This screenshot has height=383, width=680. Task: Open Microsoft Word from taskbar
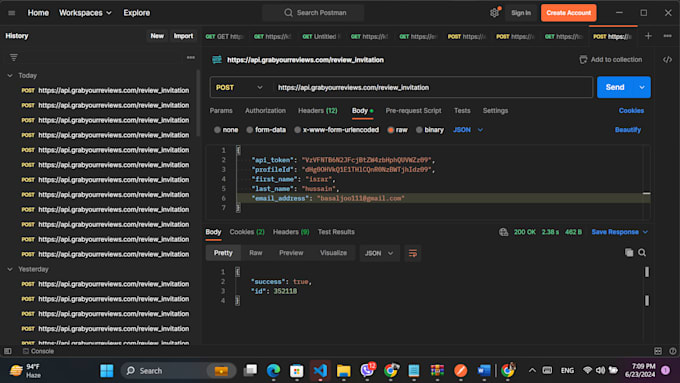click(x=484, y=371)
